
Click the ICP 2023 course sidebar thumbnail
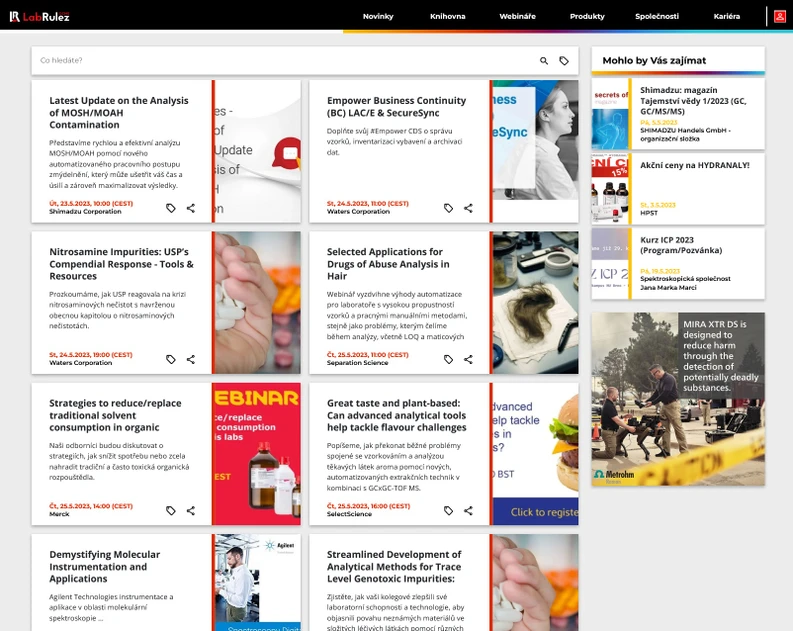[x=610, y=263]
